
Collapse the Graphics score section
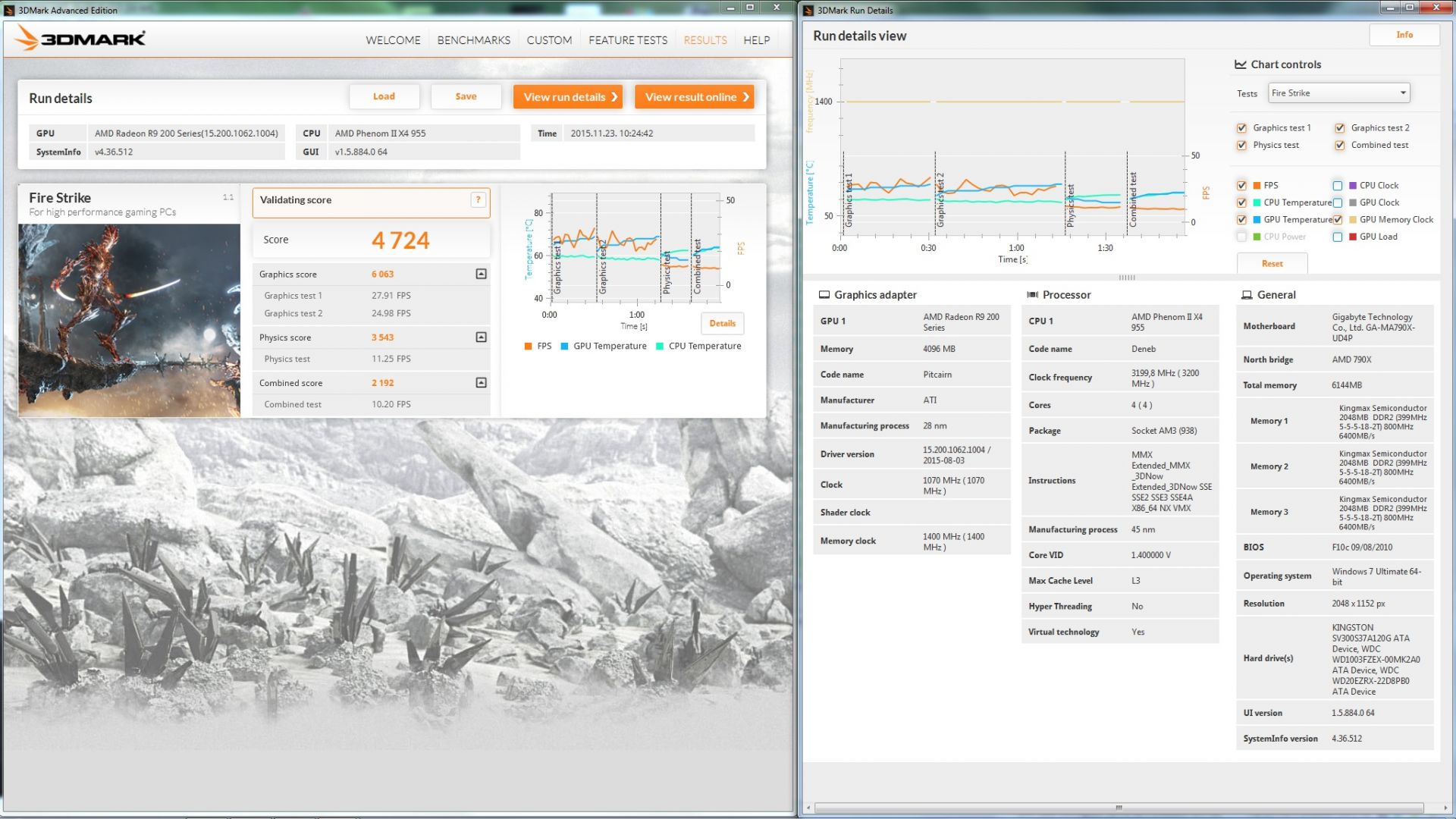(481, 274)
